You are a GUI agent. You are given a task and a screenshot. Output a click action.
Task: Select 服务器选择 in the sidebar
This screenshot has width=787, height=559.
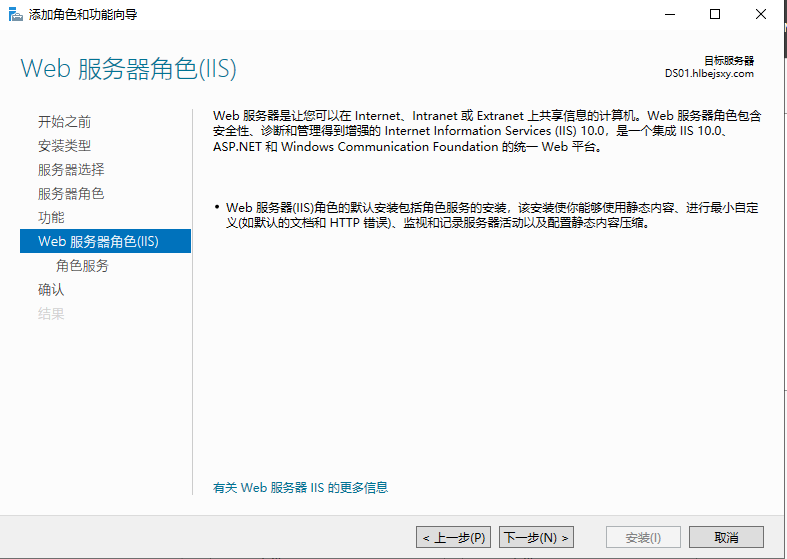[70, 170]
